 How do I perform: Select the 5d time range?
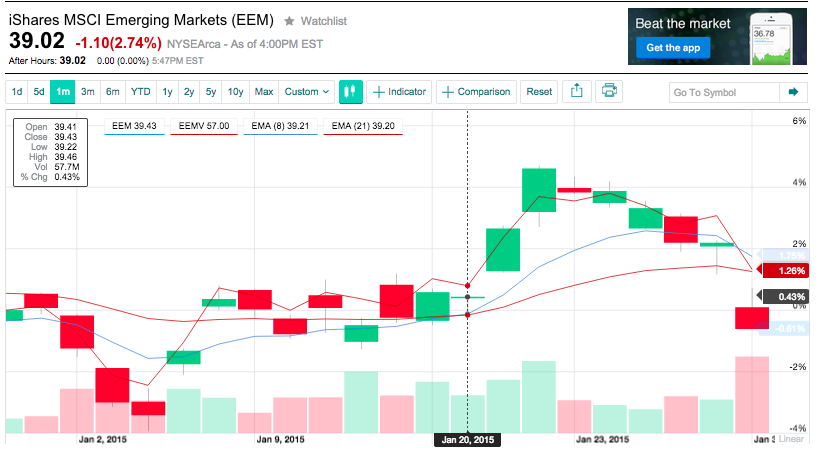click(39, 91)
